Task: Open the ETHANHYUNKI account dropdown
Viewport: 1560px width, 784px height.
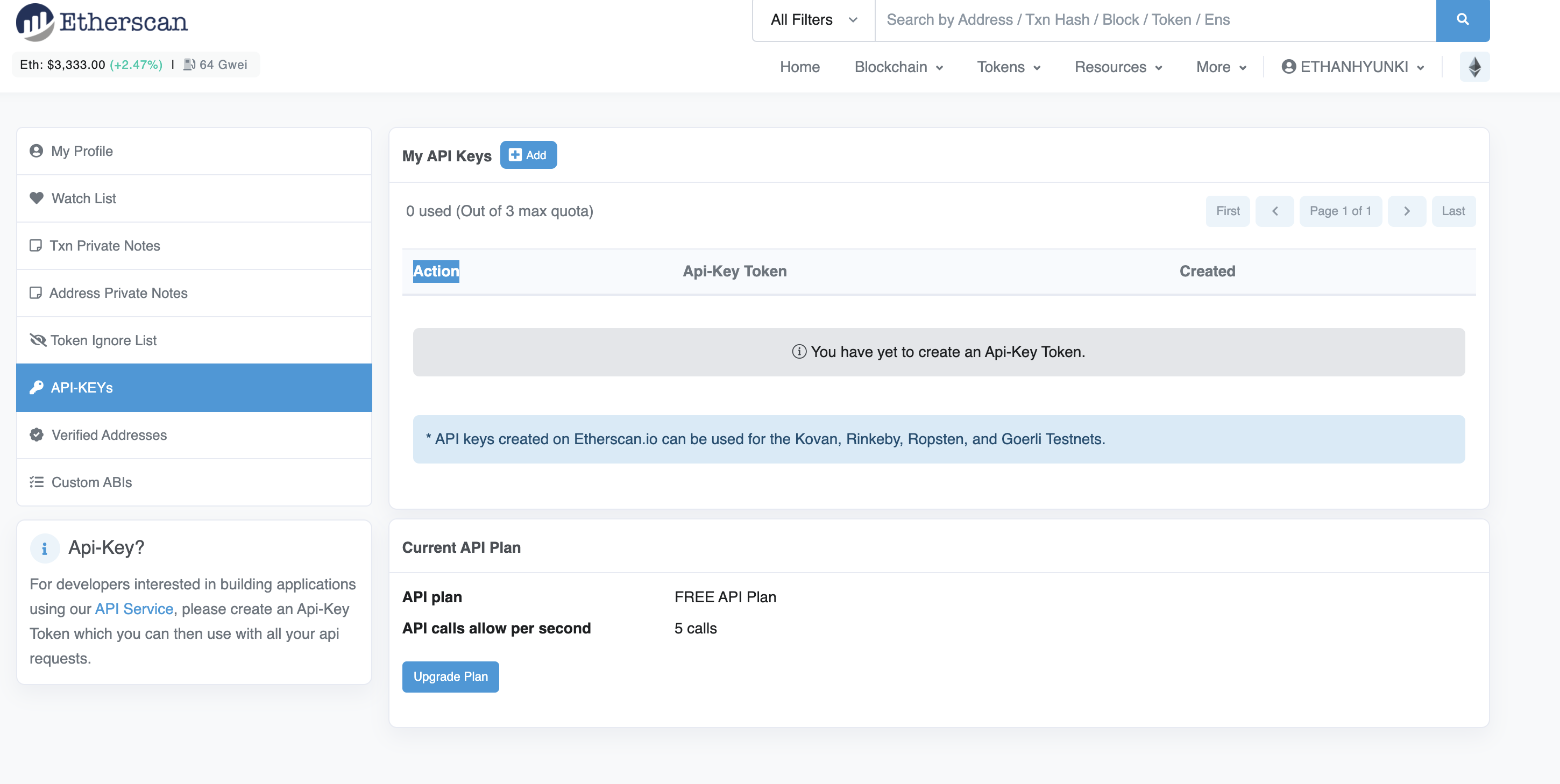Action: pyautogui.click(x=1352, y=67)
